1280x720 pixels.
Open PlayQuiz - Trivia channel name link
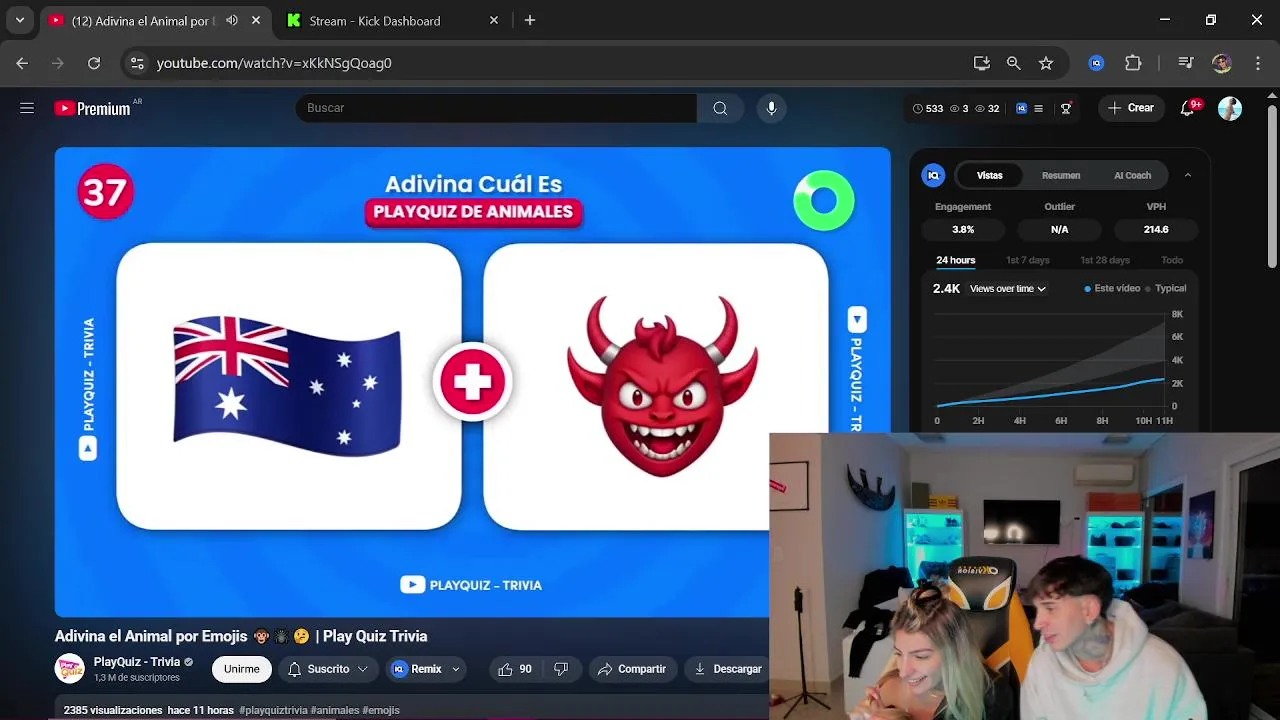pyautogui.click(x=137, y=662)
